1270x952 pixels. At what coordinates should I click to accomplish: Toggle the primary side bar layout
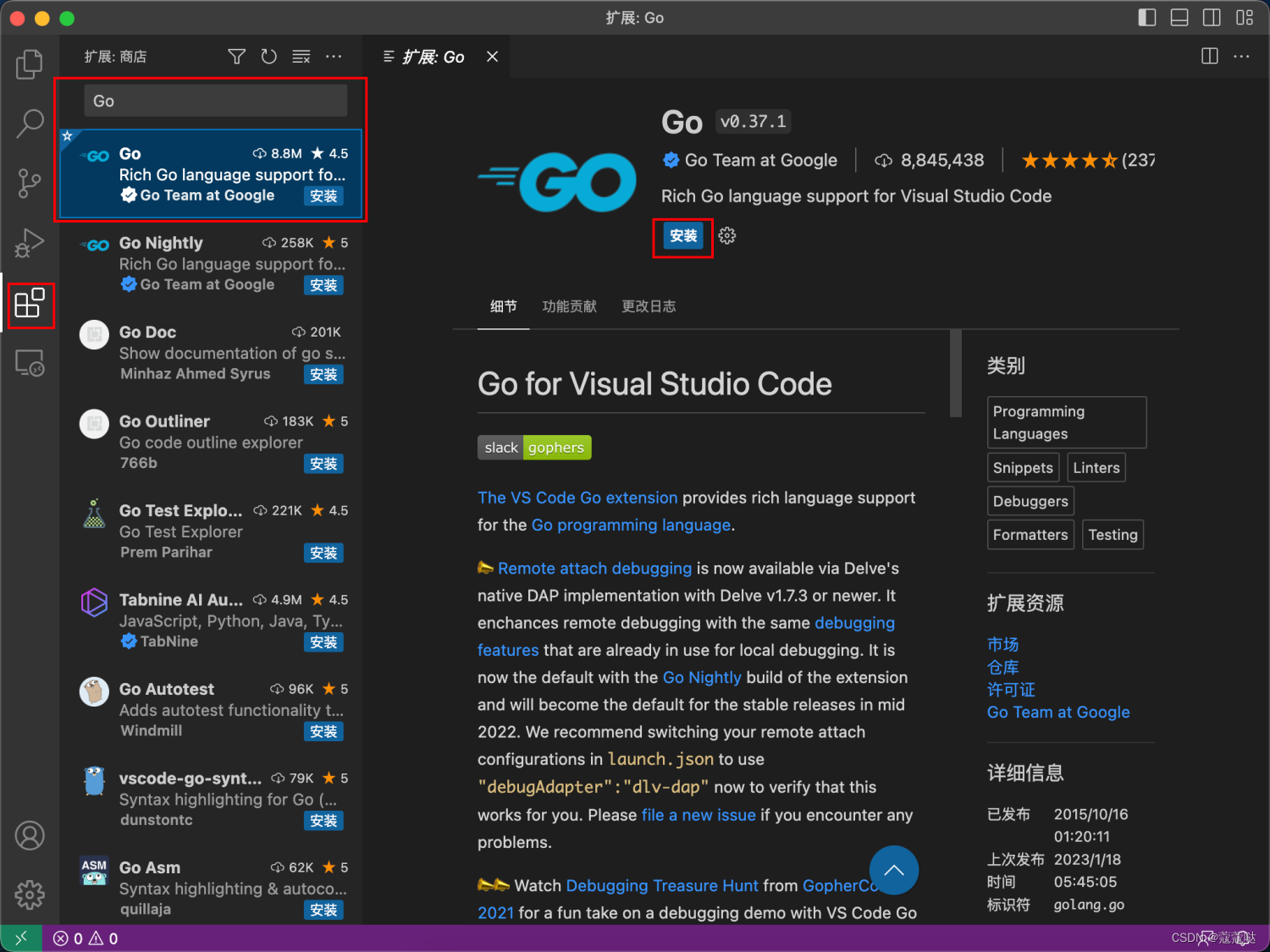pos(1147,18)
